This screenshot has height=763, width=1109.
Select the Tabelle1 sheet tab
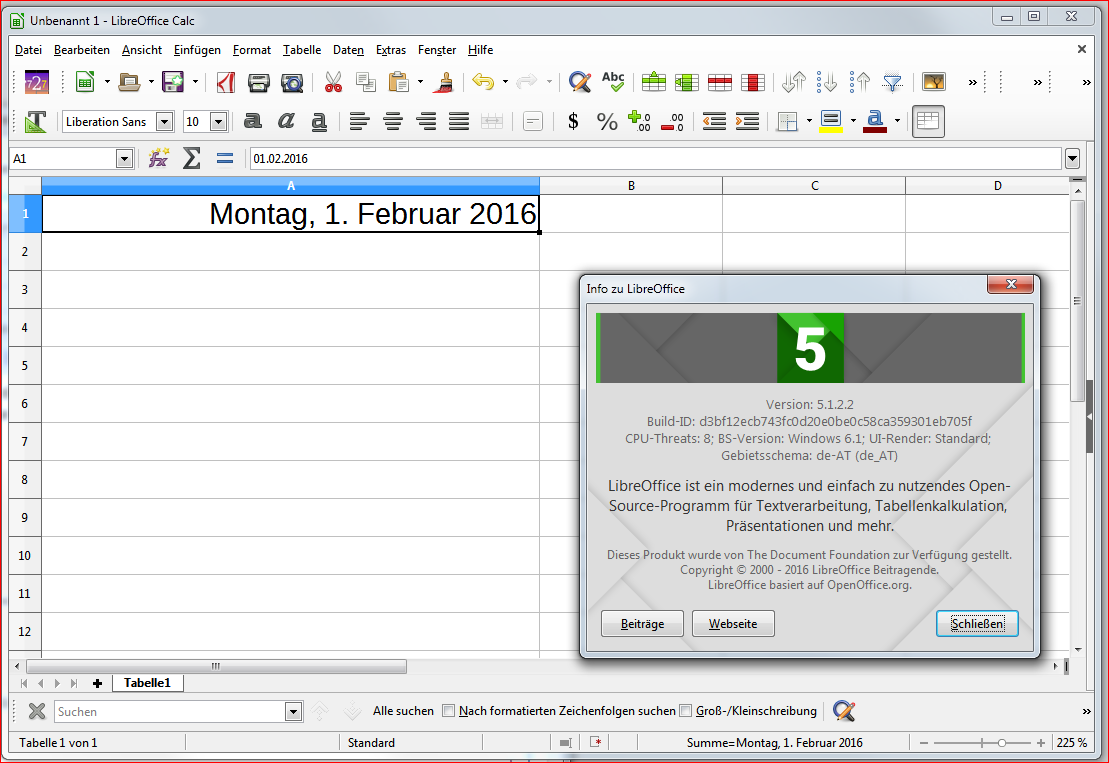point(147,683)
